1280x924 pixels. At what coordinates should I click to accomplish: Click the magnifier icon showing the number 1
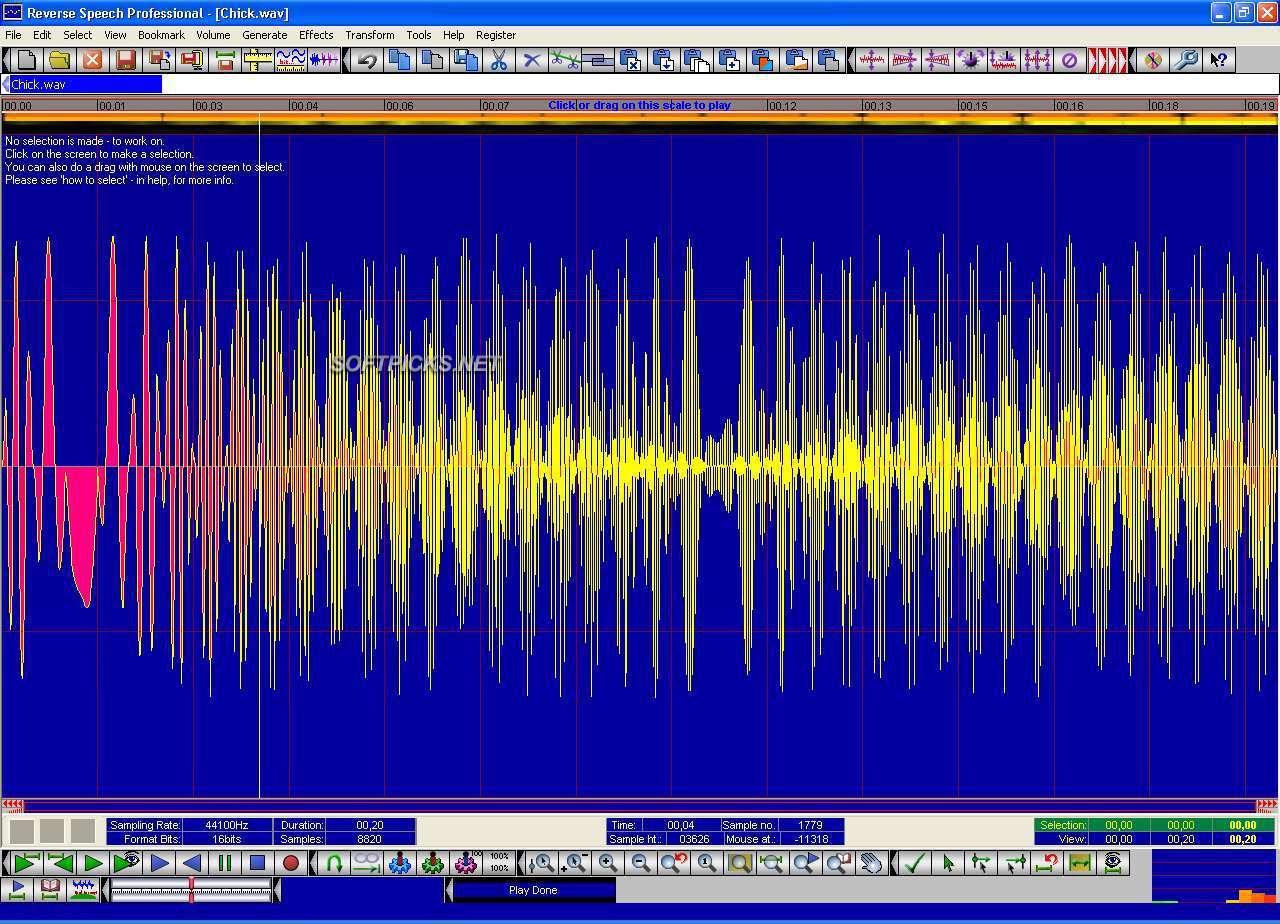click(706, 863)
